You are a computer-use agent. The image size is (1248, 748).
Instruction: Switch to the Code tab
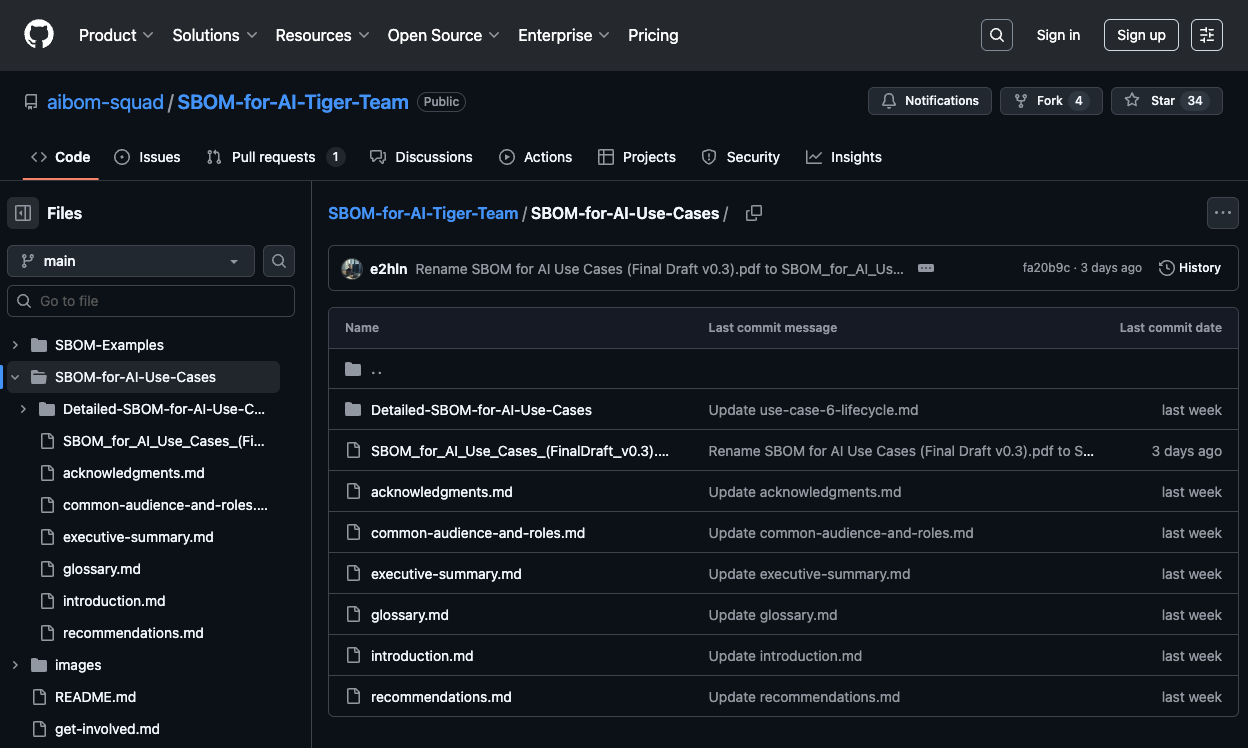(61, 157)
